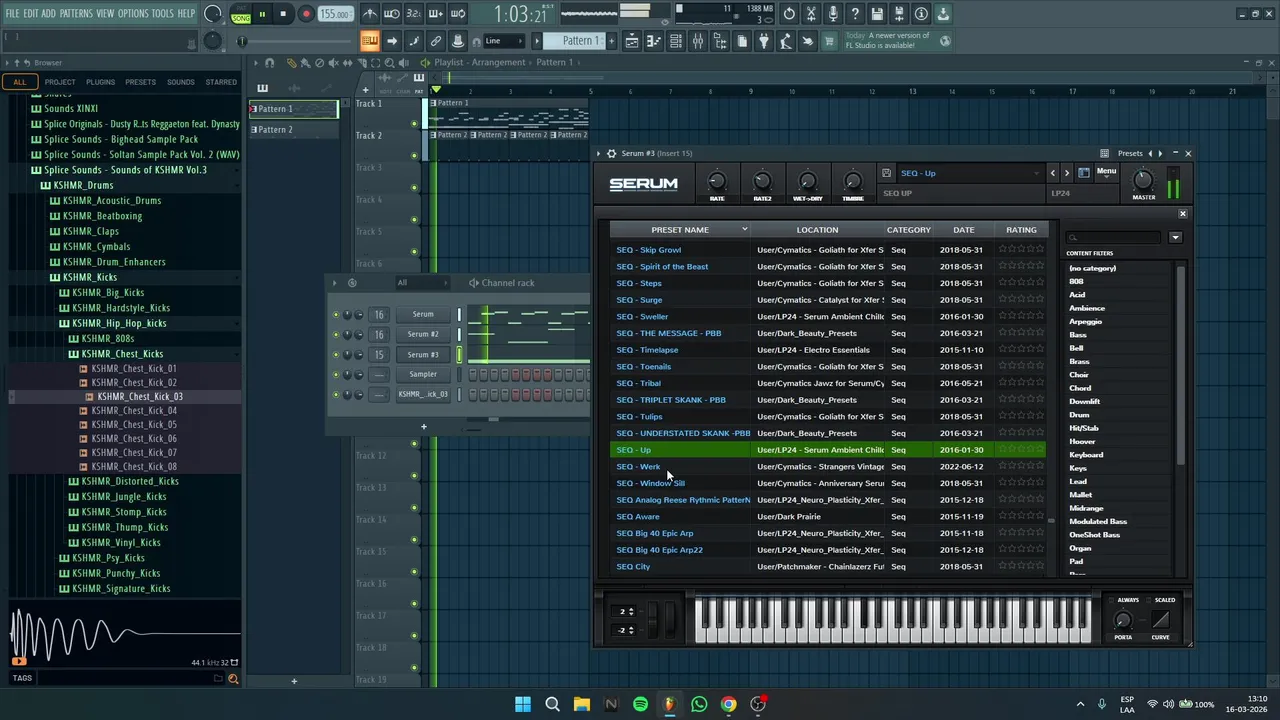
Task: Toggle the Playlist magnet snap icon
Action: 269,62
